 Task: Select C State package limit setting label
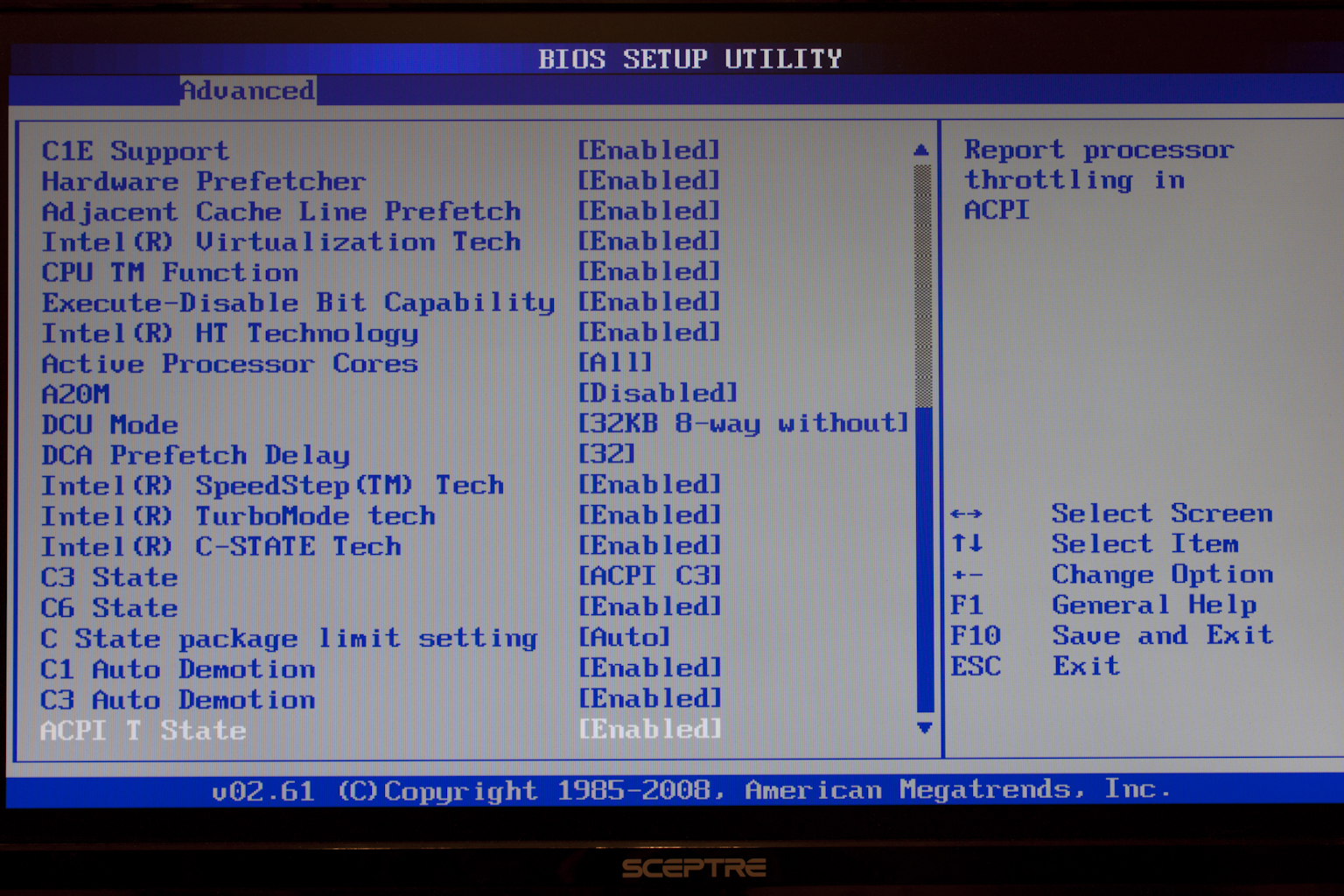click(289, 639)
